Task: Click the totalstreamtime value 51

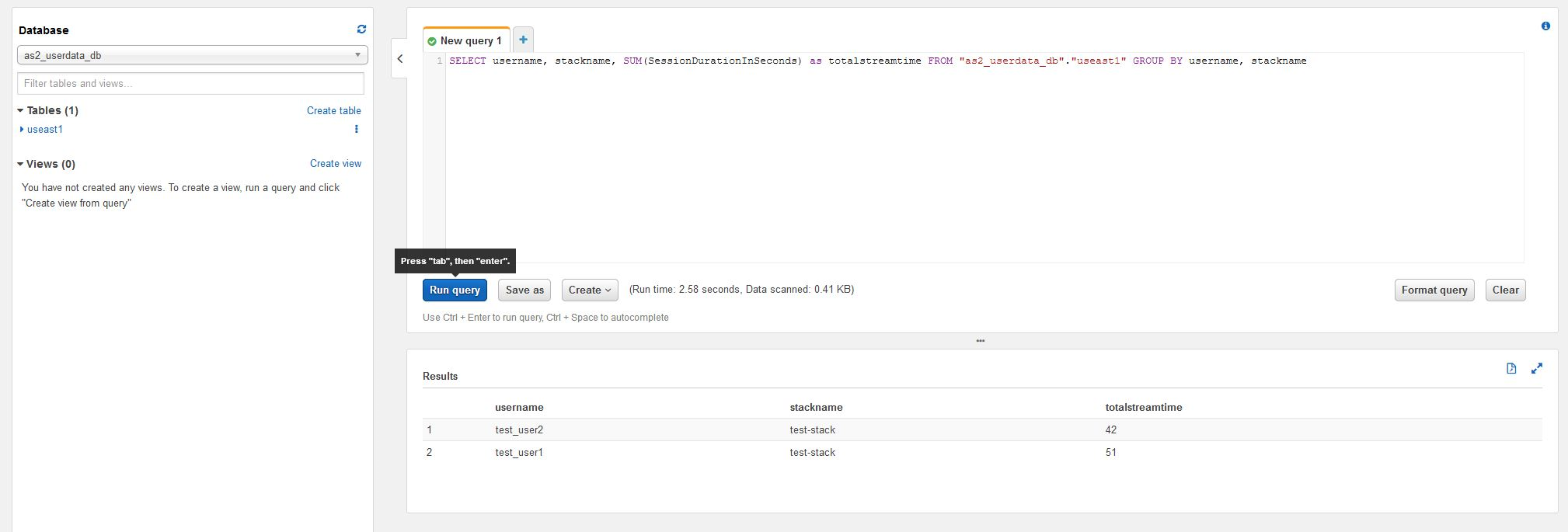Action: point(1110,452)
